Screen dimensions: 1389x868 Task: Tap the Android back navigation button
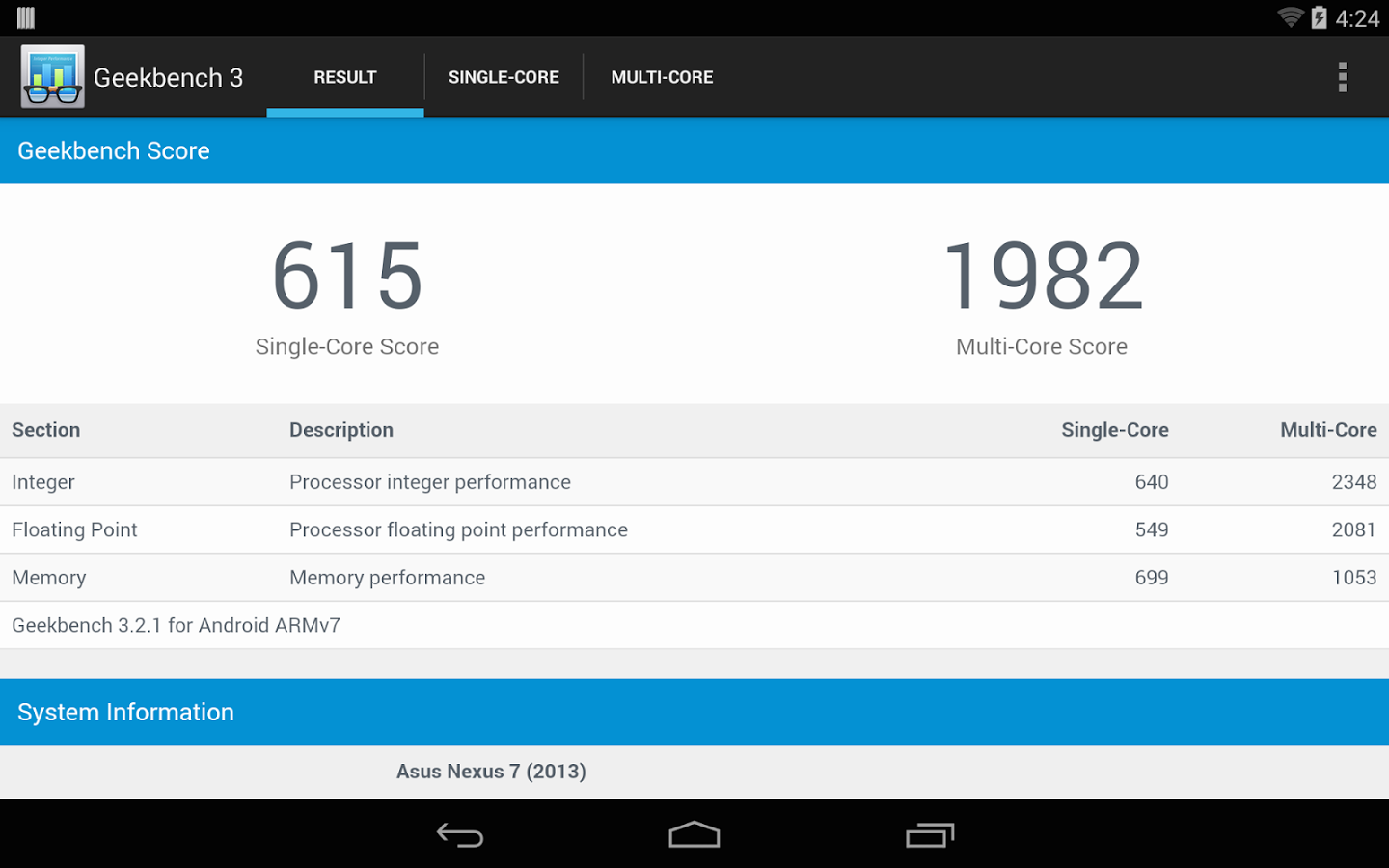pos(460,835)
